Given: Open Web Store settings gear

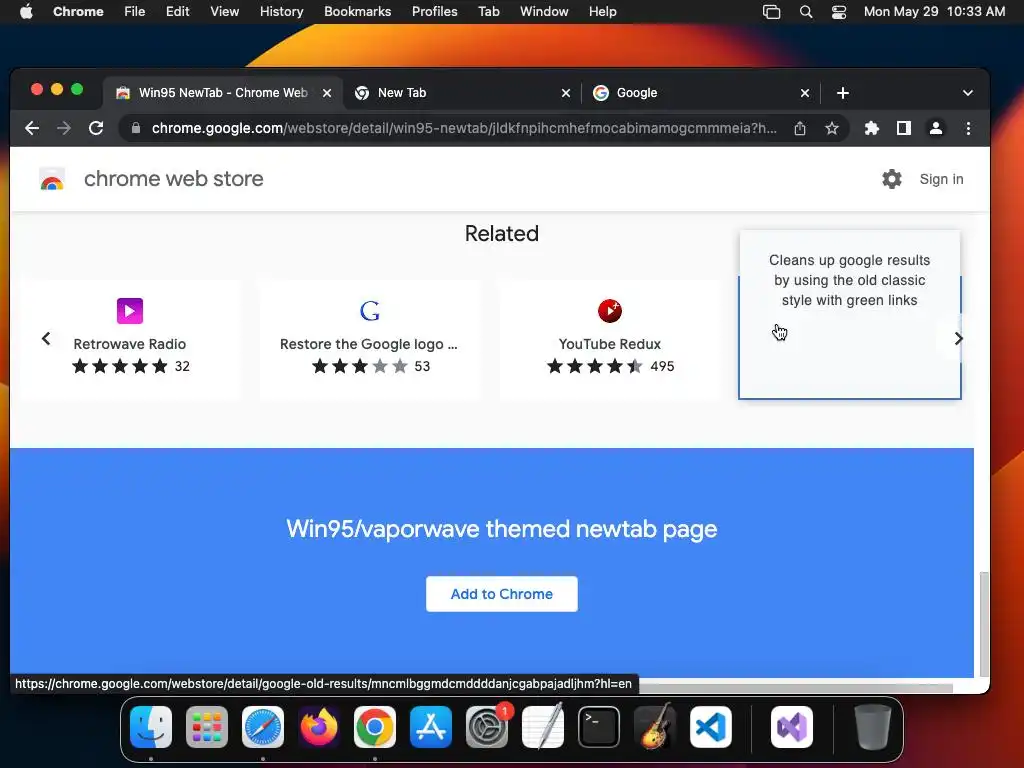Looking at the screenshot, I should click(892, 179).
